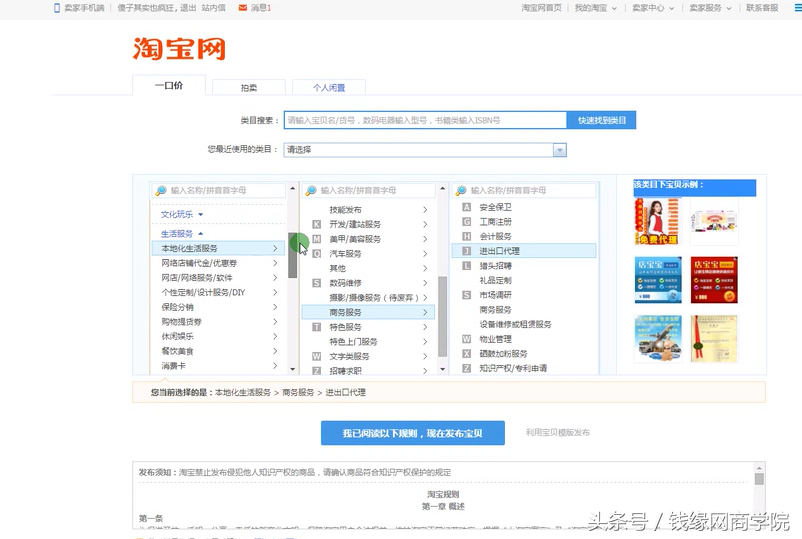Select 餐饮美食 category
Screen dimensions: 802x539
[218, 351]
